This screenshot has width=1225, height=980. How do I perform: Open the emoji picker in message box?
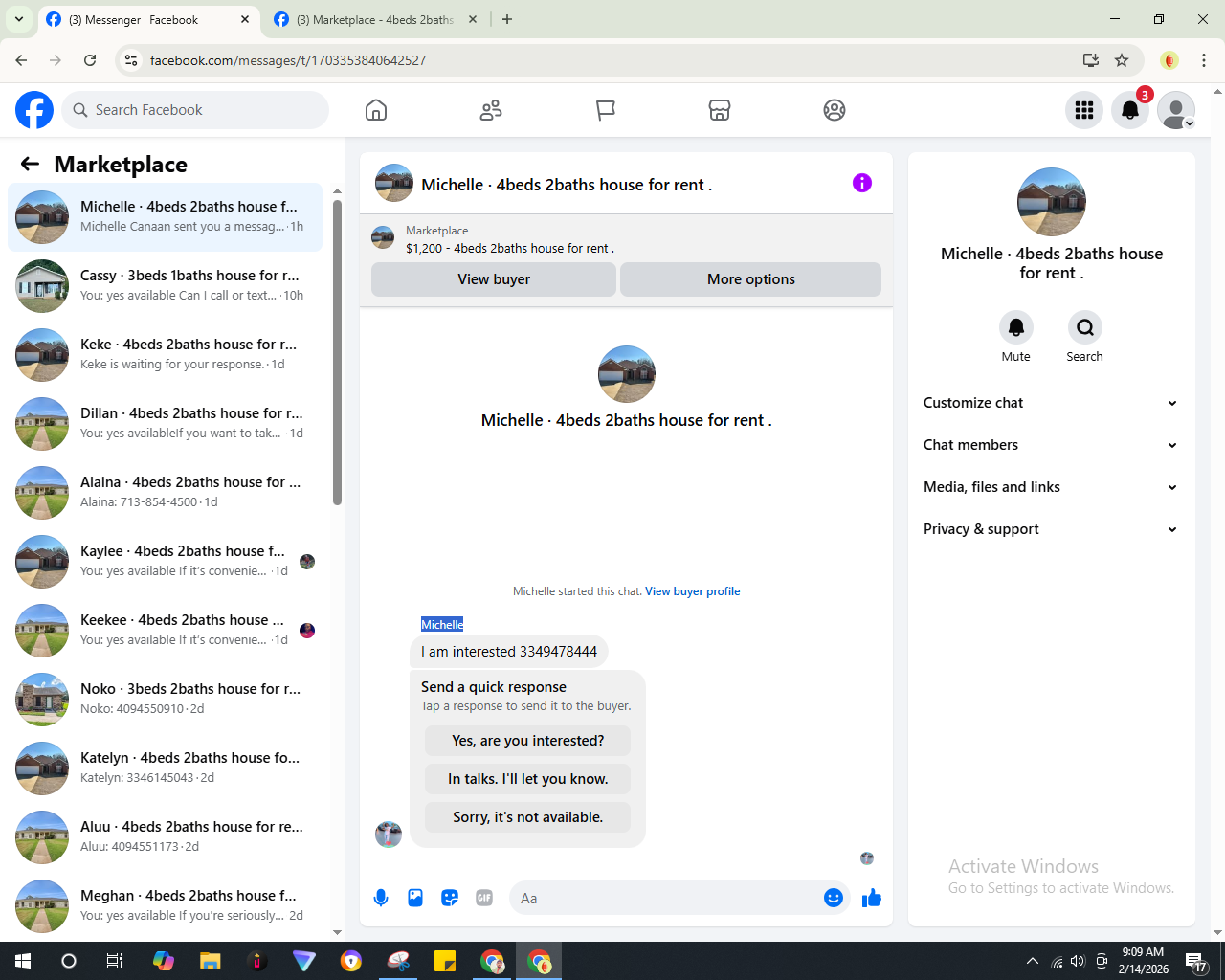tap(834, 898)
